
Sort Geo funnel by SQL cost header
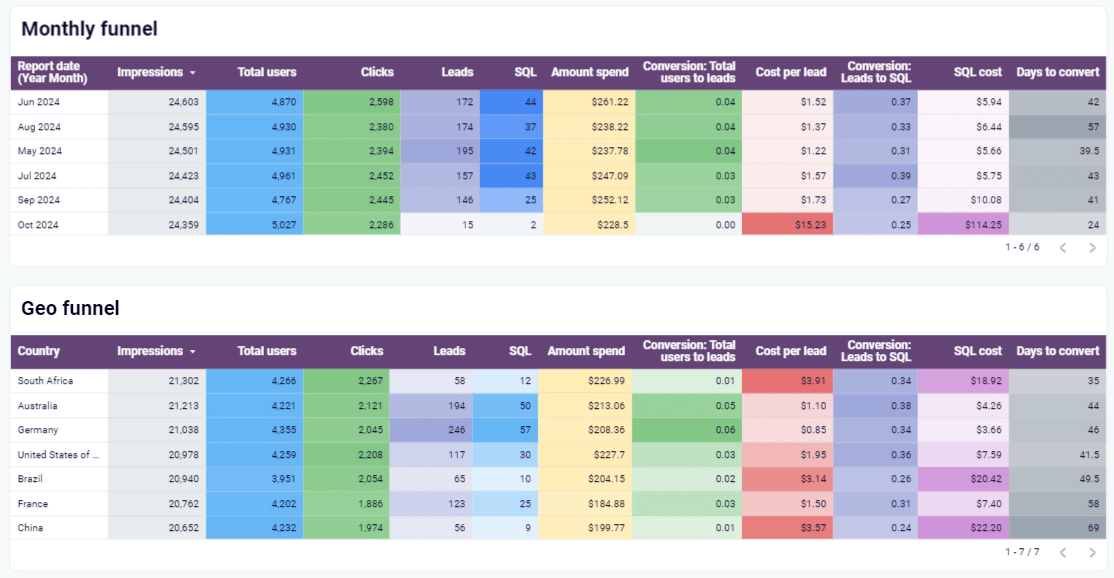coord(978,351)
